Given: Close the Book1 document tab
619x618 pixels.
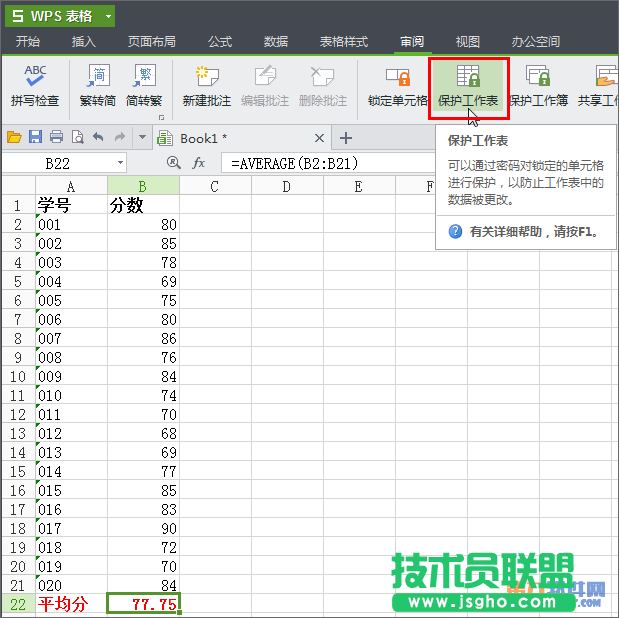Looking at the screenshot, I should point(319,138).
